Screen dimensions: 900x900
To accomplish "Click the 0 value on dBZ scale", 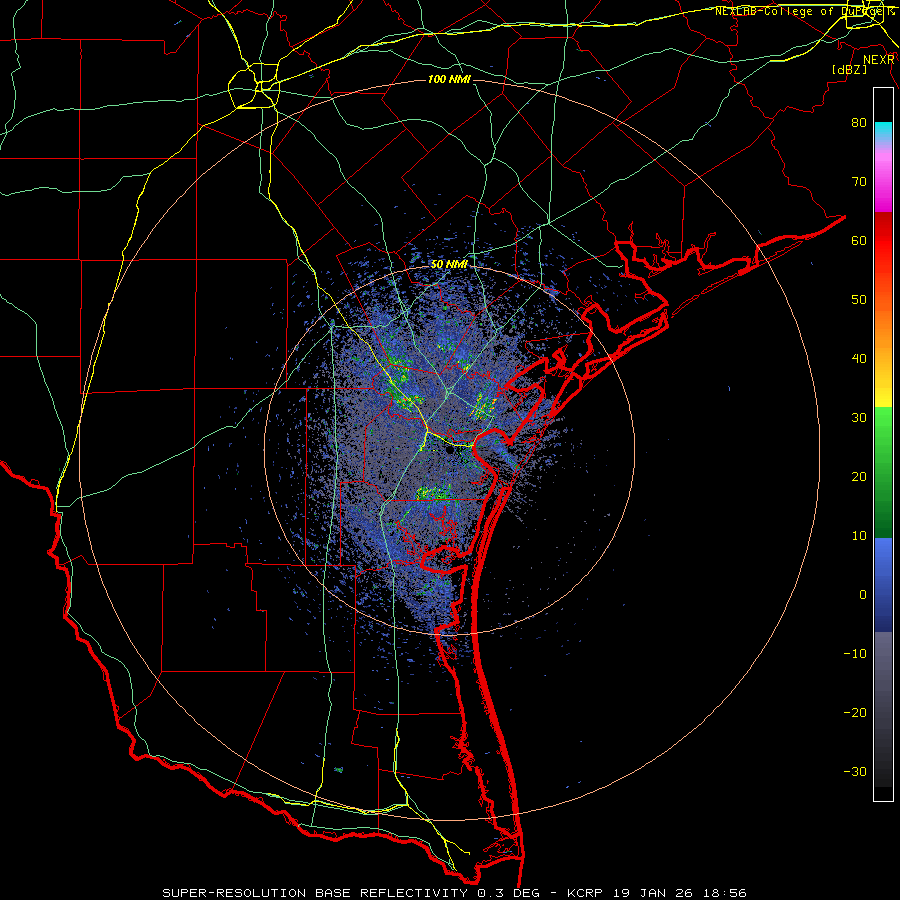I will (863, 595).
